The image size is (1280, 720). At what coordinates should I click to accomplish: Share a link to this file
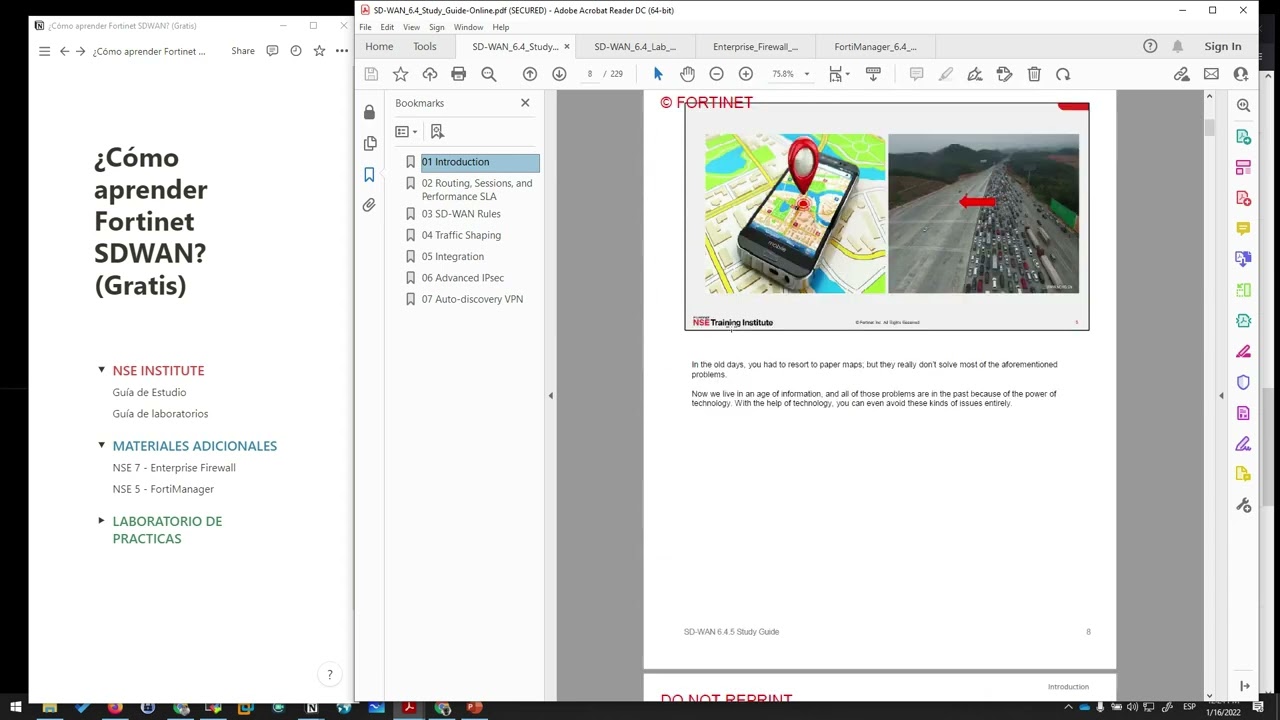pos(1182,74)
